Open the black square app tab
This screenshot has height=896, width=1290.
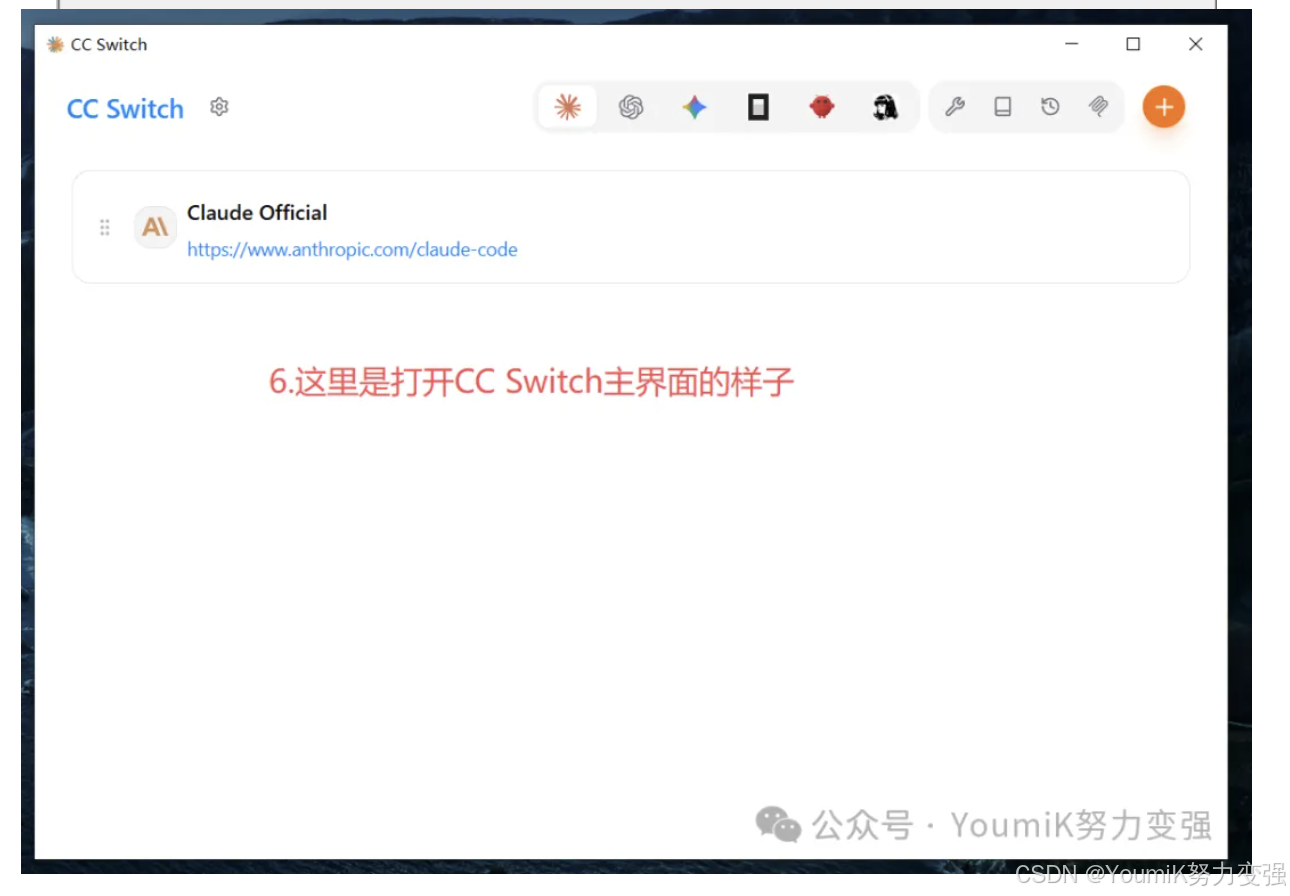pyautogui.click(x=759, y=107)
